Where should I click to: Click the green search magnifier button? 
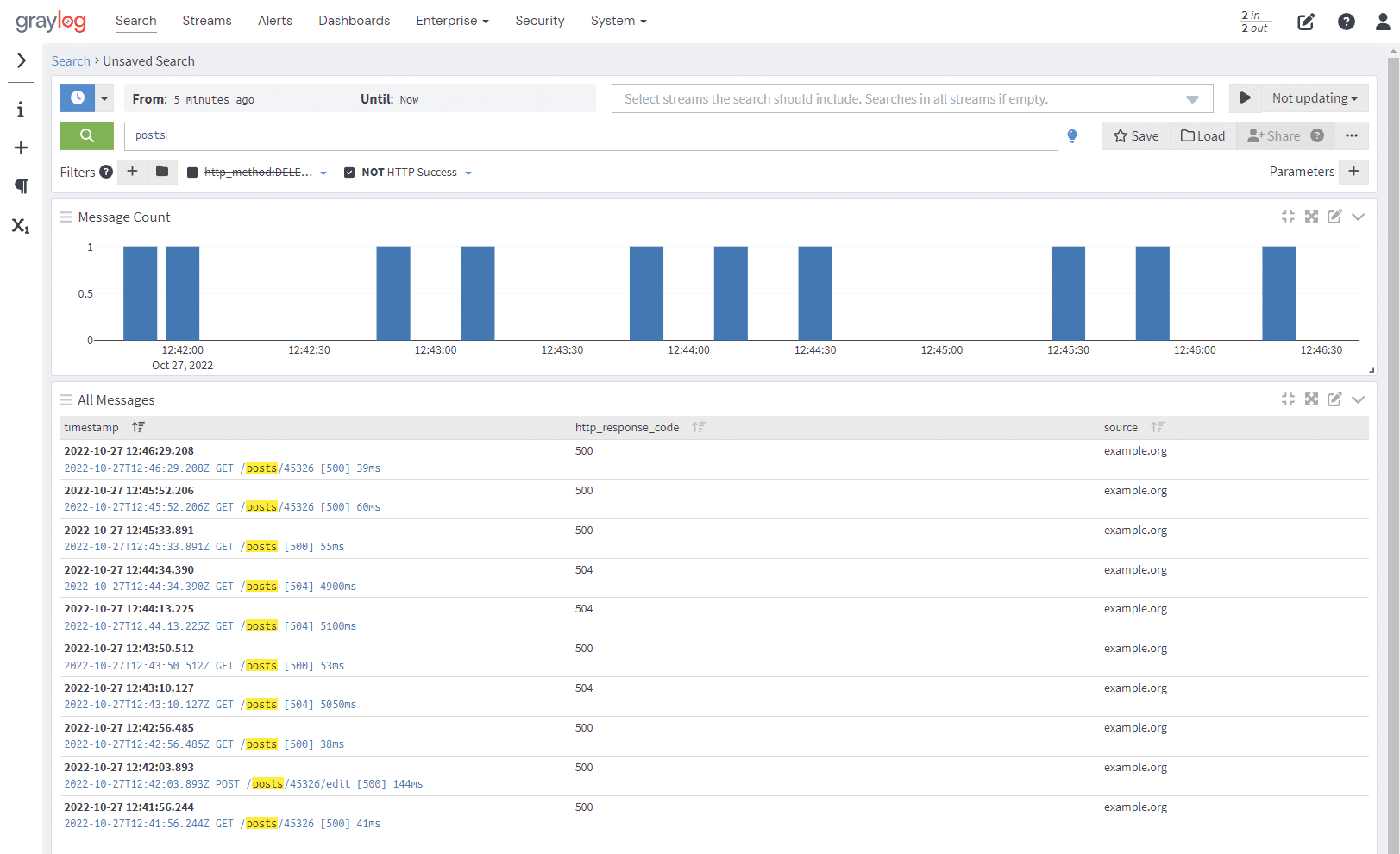click(x=86, y=135)
